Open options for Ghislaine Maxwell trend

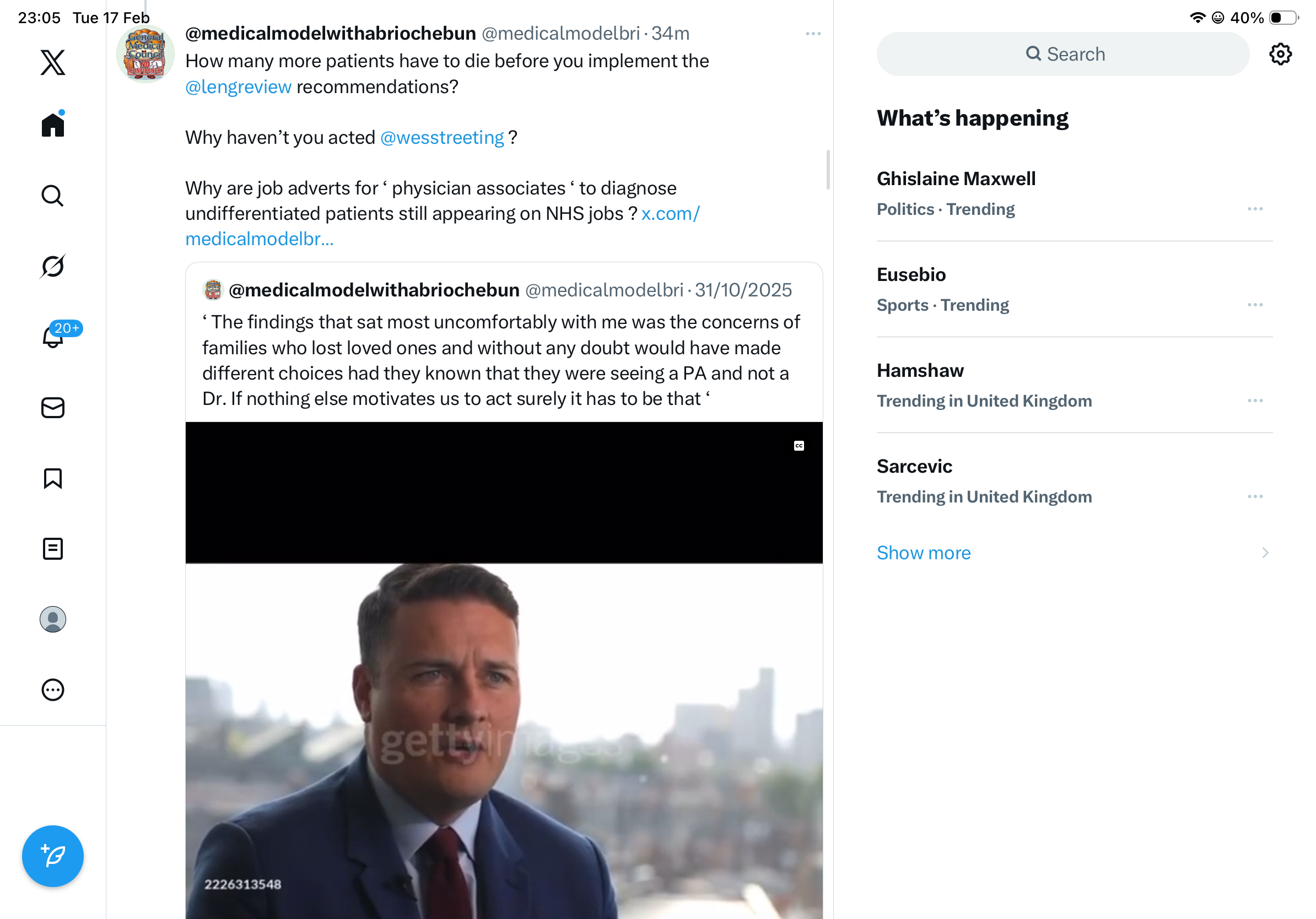click(1255, 209)
